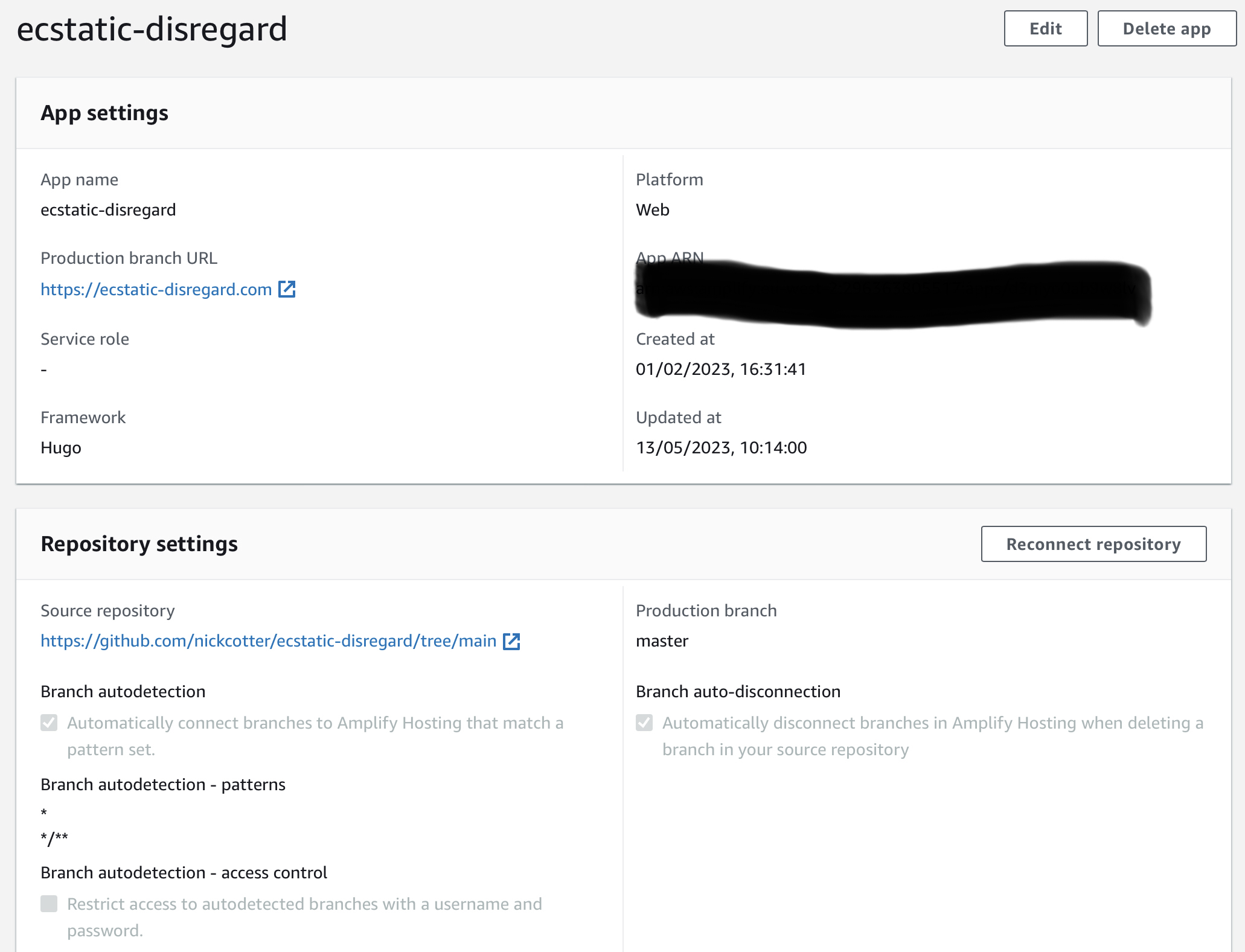Viewport: 1245px width, 952px height.
Task: Click the App ARN label
Action: click(670, 258)
